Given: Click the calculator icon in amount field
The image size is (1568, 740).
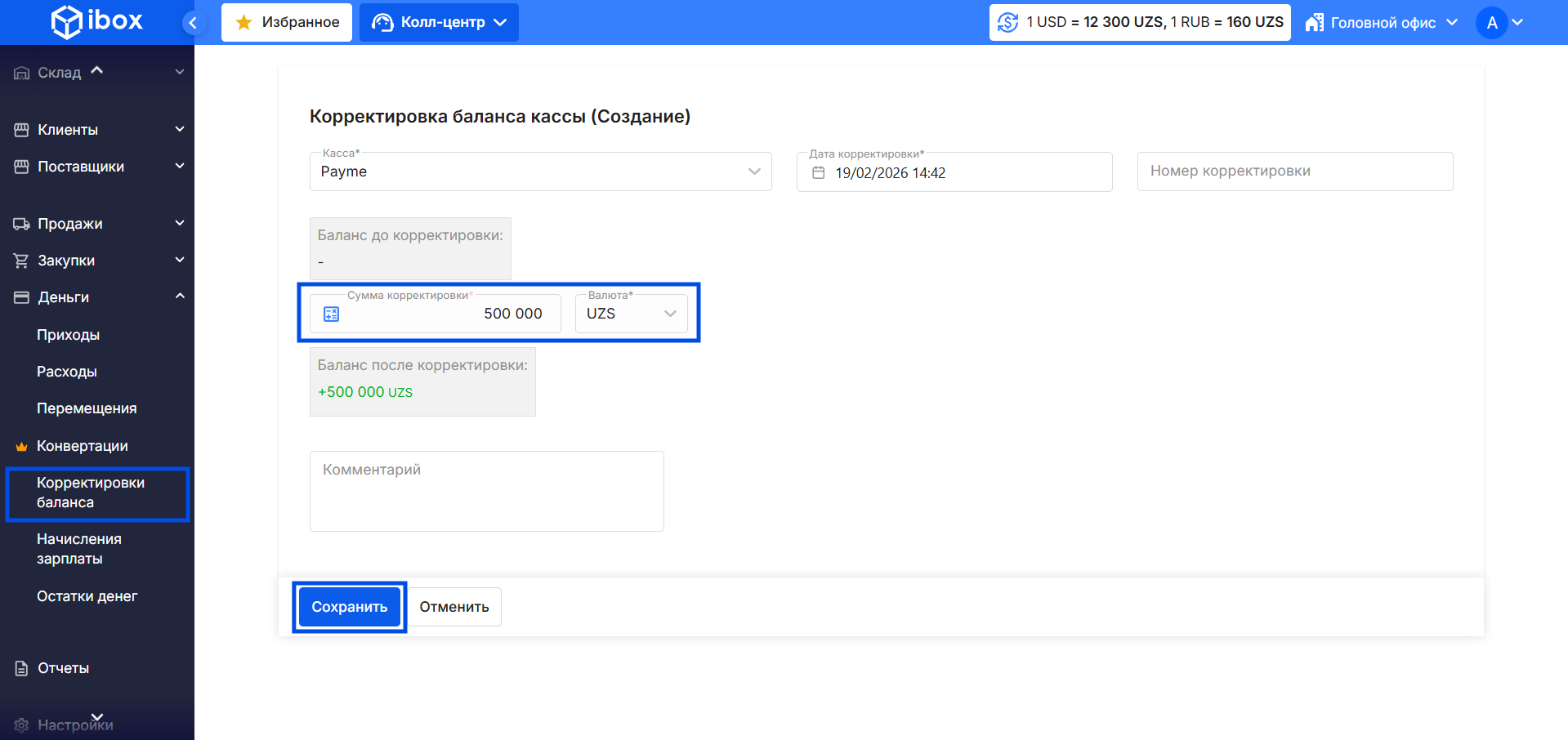Looking at the screenshot, I should (x=331, y=314).
